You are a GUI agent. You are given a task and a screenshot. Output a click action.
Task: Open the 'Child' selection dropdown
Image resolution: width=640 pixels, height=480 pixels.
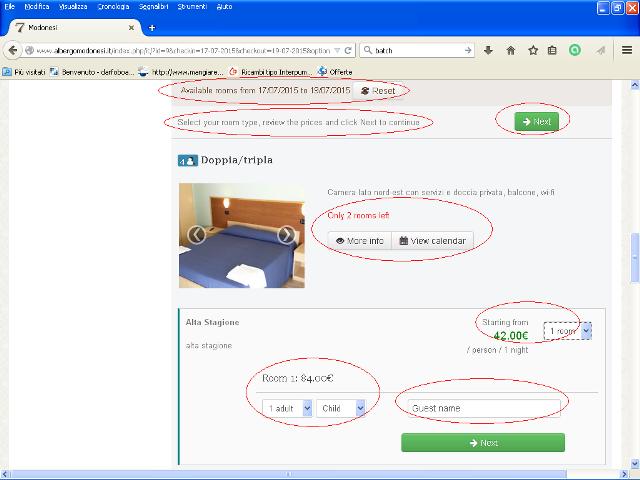click(341, 408)
